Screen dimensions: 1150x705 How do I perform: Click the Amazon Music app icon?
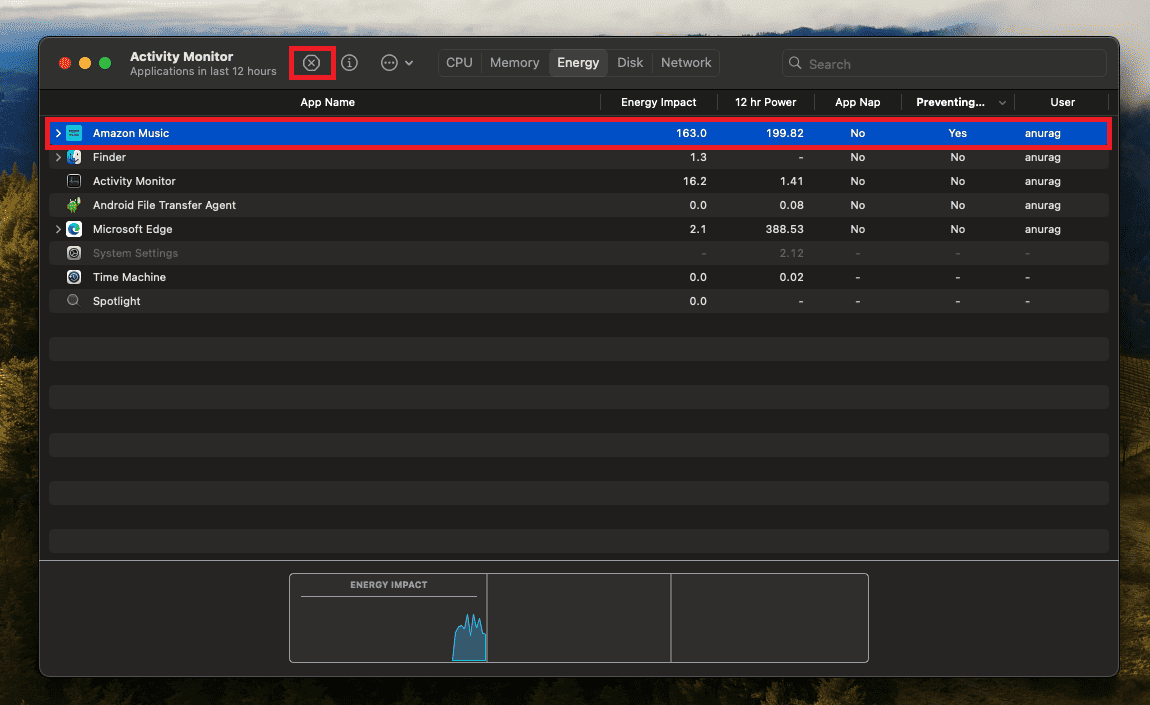74,133
